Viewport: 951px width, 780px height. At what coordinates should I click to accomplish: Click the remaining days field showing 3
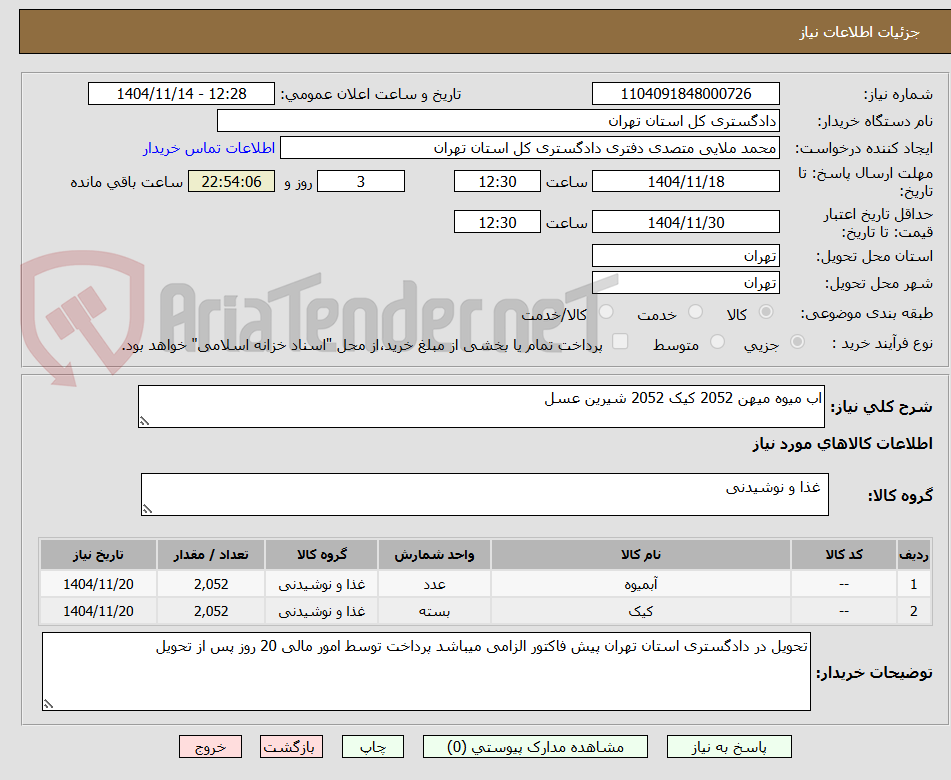361,181
